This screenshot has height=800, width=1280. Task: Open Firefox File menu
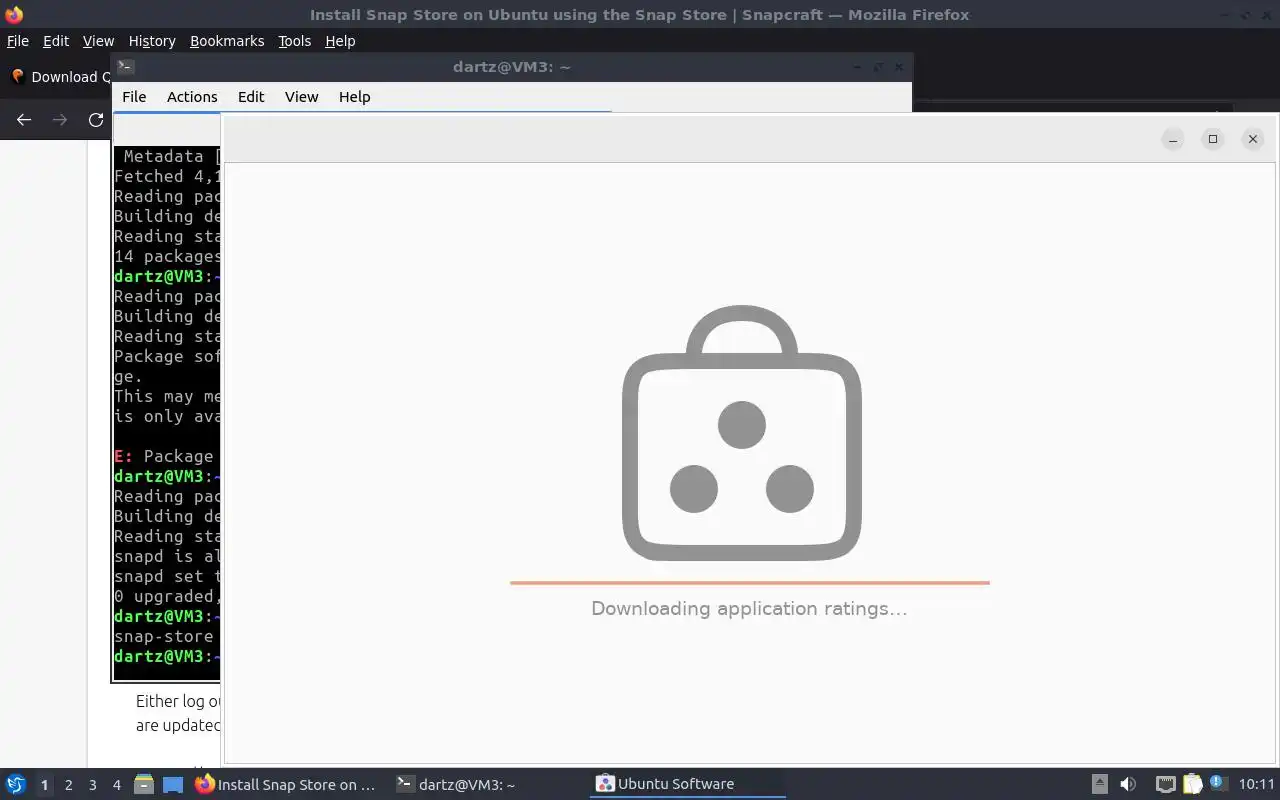point(18,41)
